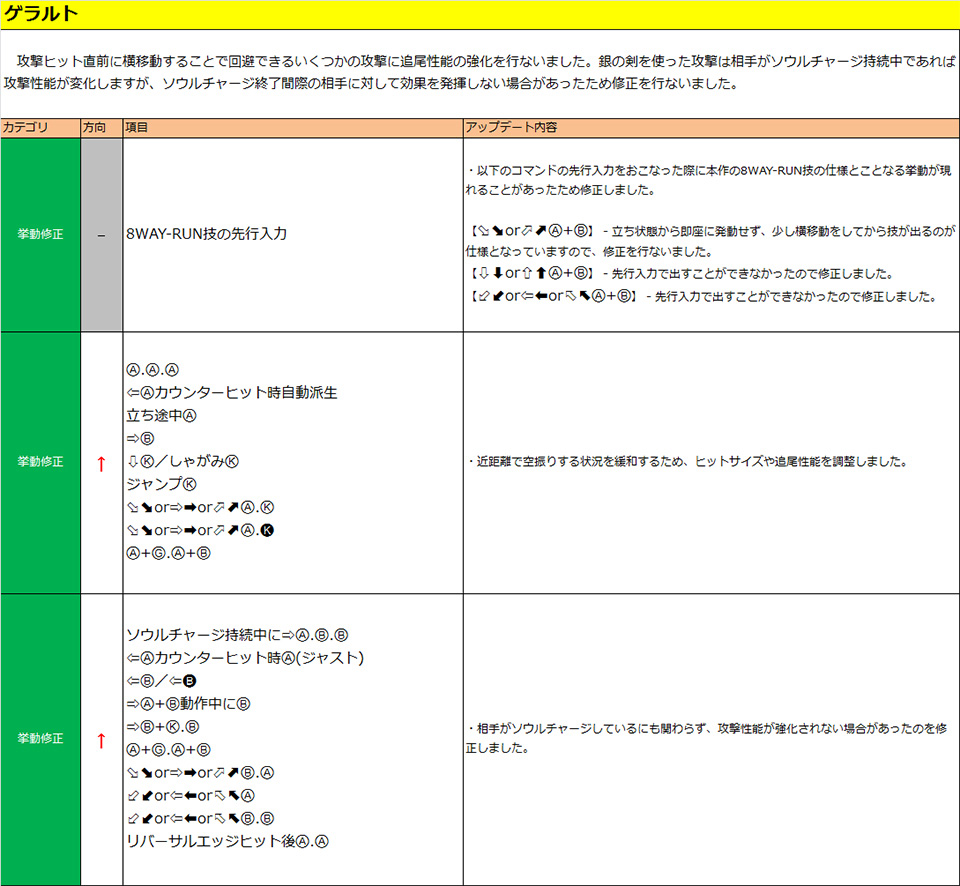Image resolution: width=960 pixels, height=886 pixels.
Task: Click the red up arrow beside Ⓐ.Ⓐ.Ⓐ row
Action: [101, 463]
